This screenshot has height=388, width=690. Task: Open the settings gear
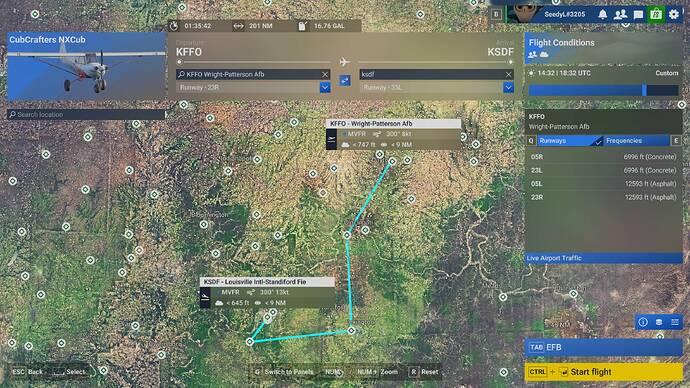pos(674,15)
